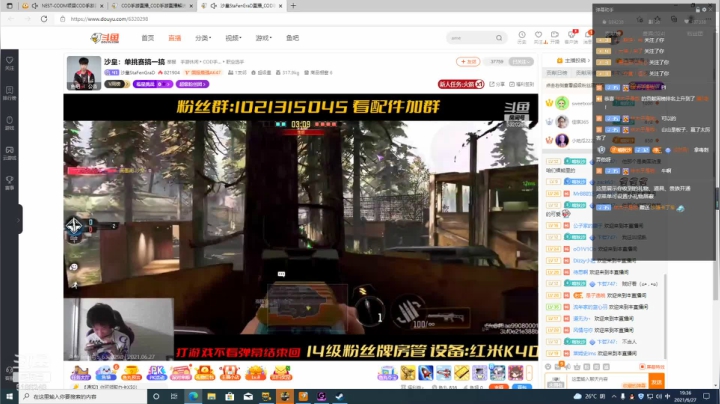
Task: Click the left sidebar gamepad cloud-game icon
Action: (10, 152)
